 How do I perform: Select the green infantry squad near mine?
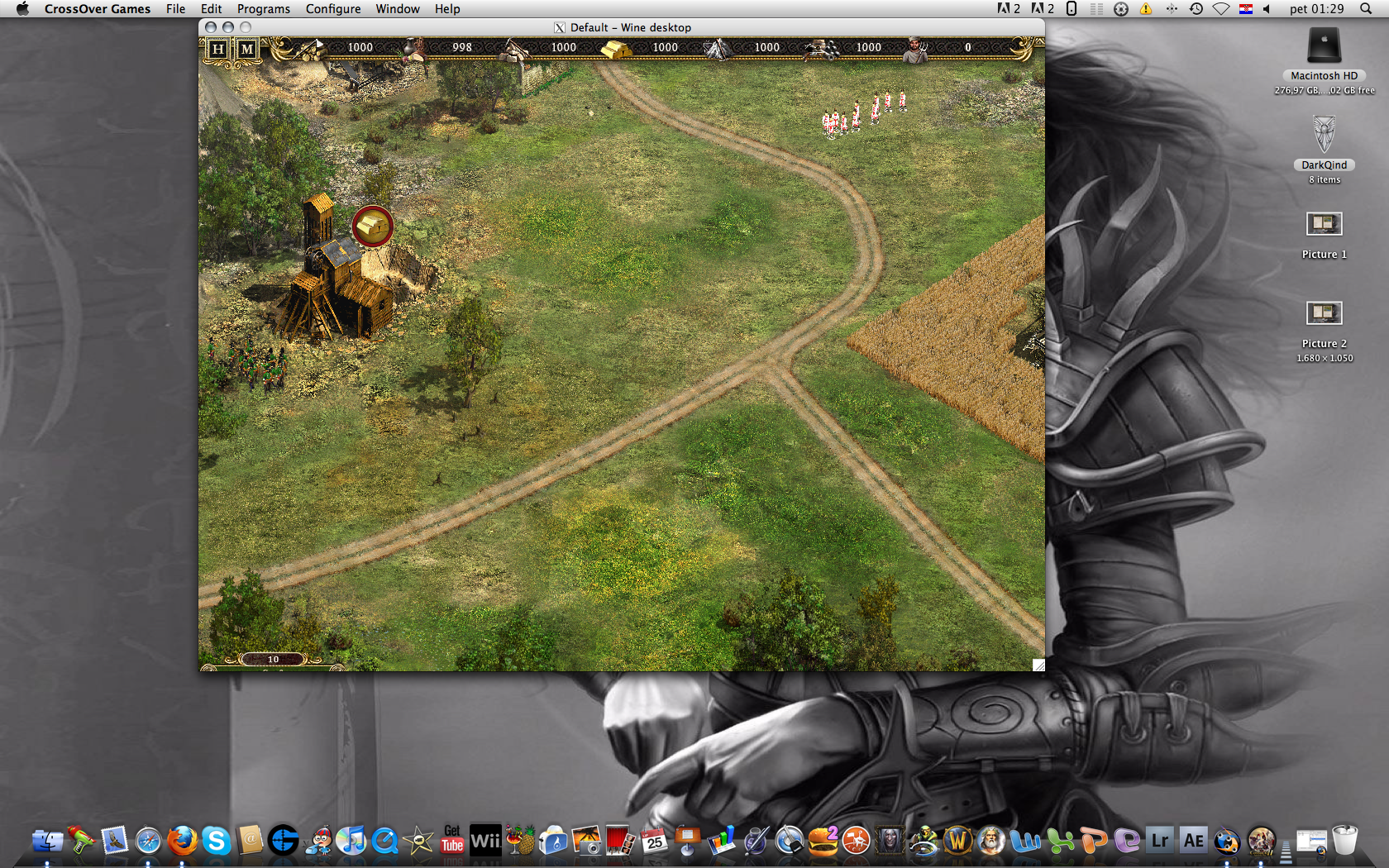click(247, 365)
